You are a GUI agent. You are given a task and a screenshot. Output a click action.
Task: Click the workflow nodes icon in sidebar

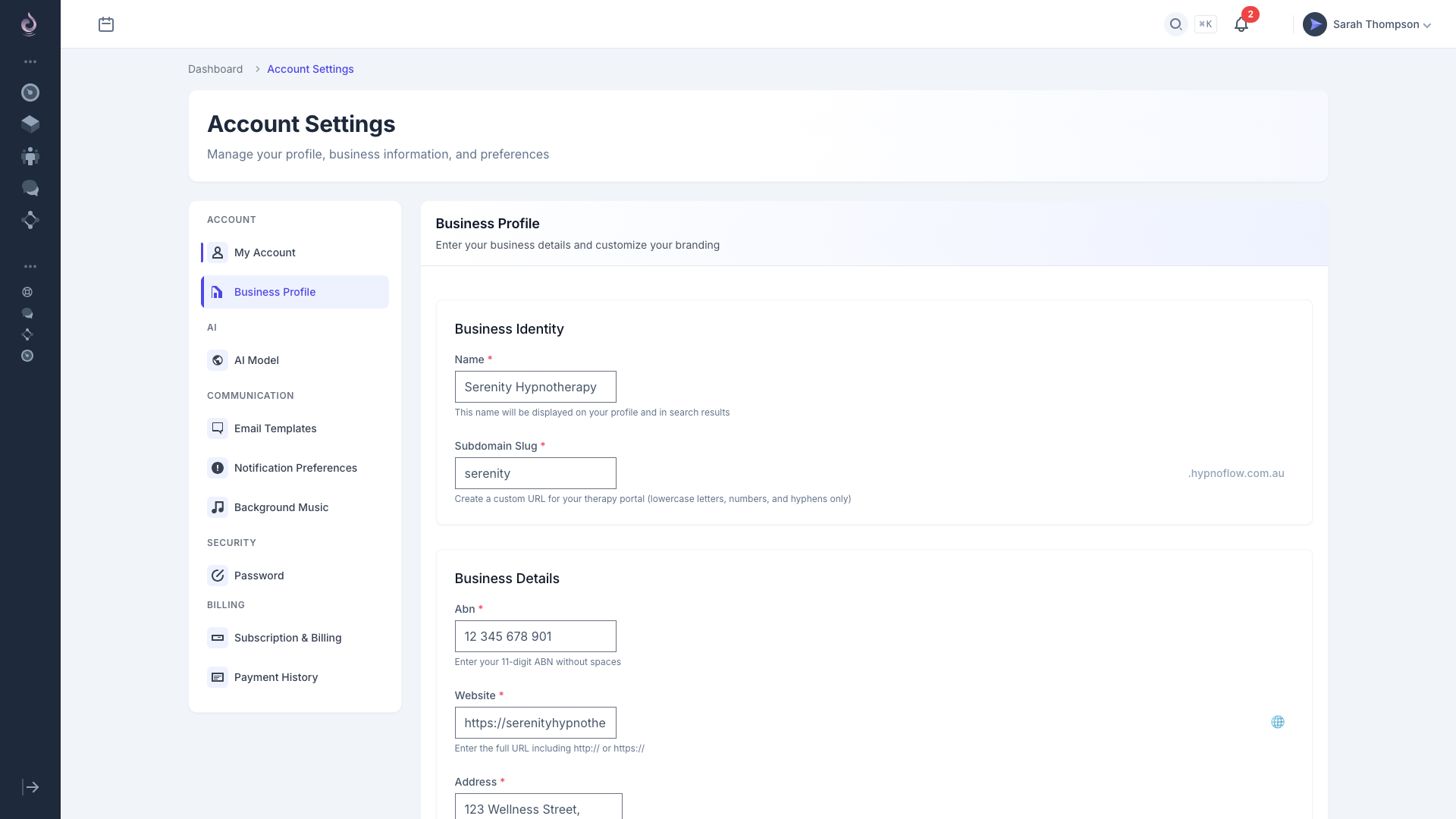(x=30, y=221)
